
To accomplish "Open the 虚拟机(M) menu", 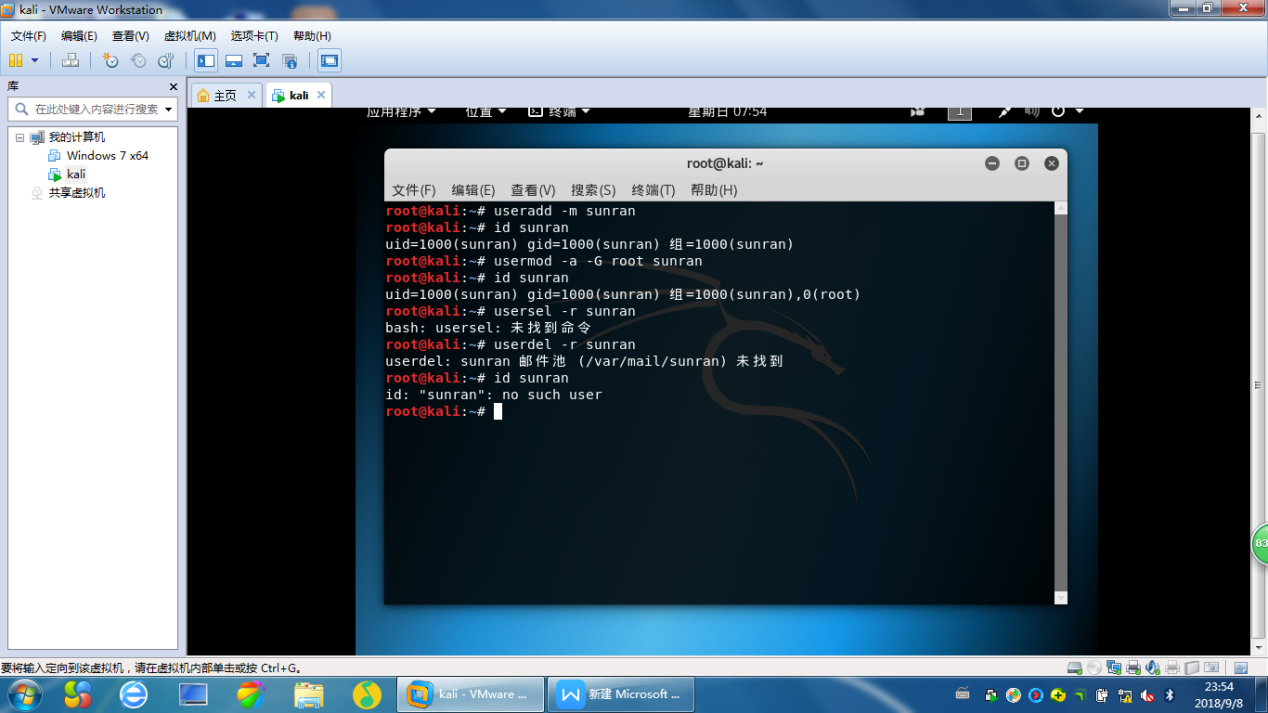I will (x=190, y=36).
